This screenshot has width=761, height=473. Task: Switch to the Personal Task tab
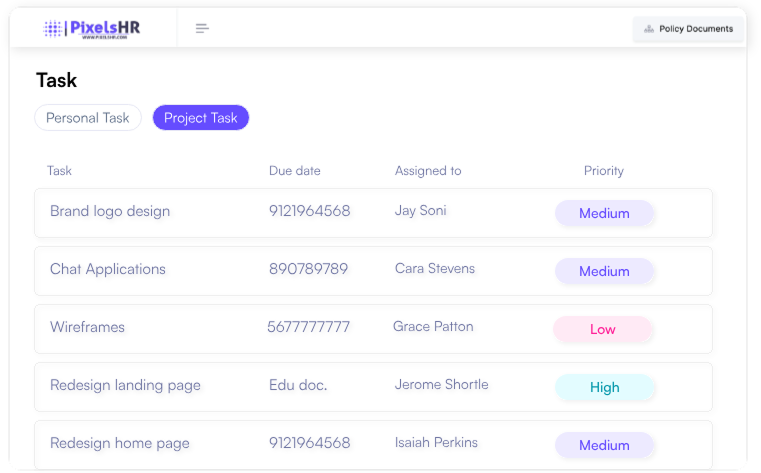88,118
